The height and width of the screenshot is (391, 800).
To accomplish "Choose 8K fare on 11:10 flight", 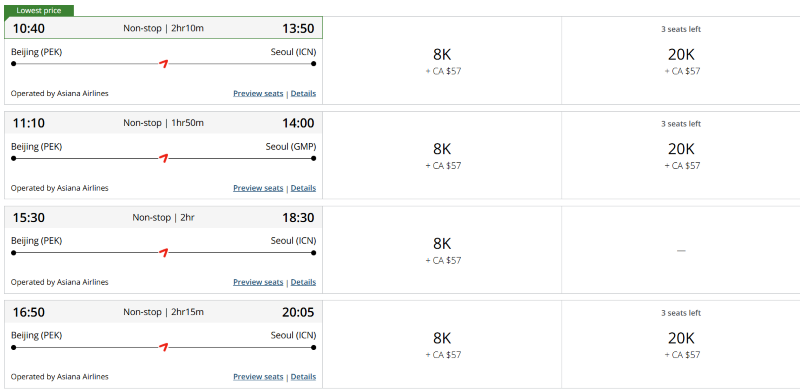I will [442, 155].
